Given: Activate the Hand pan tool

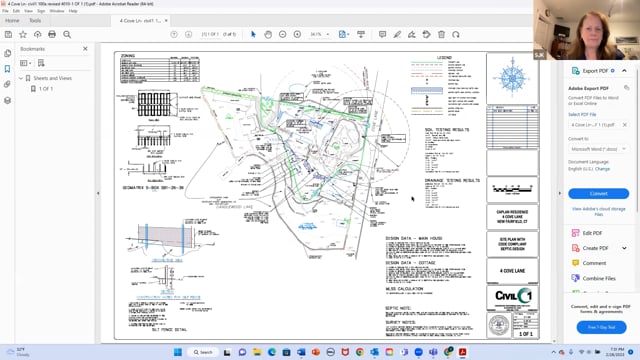Looking at the screenshot, I should click(268, 35).
